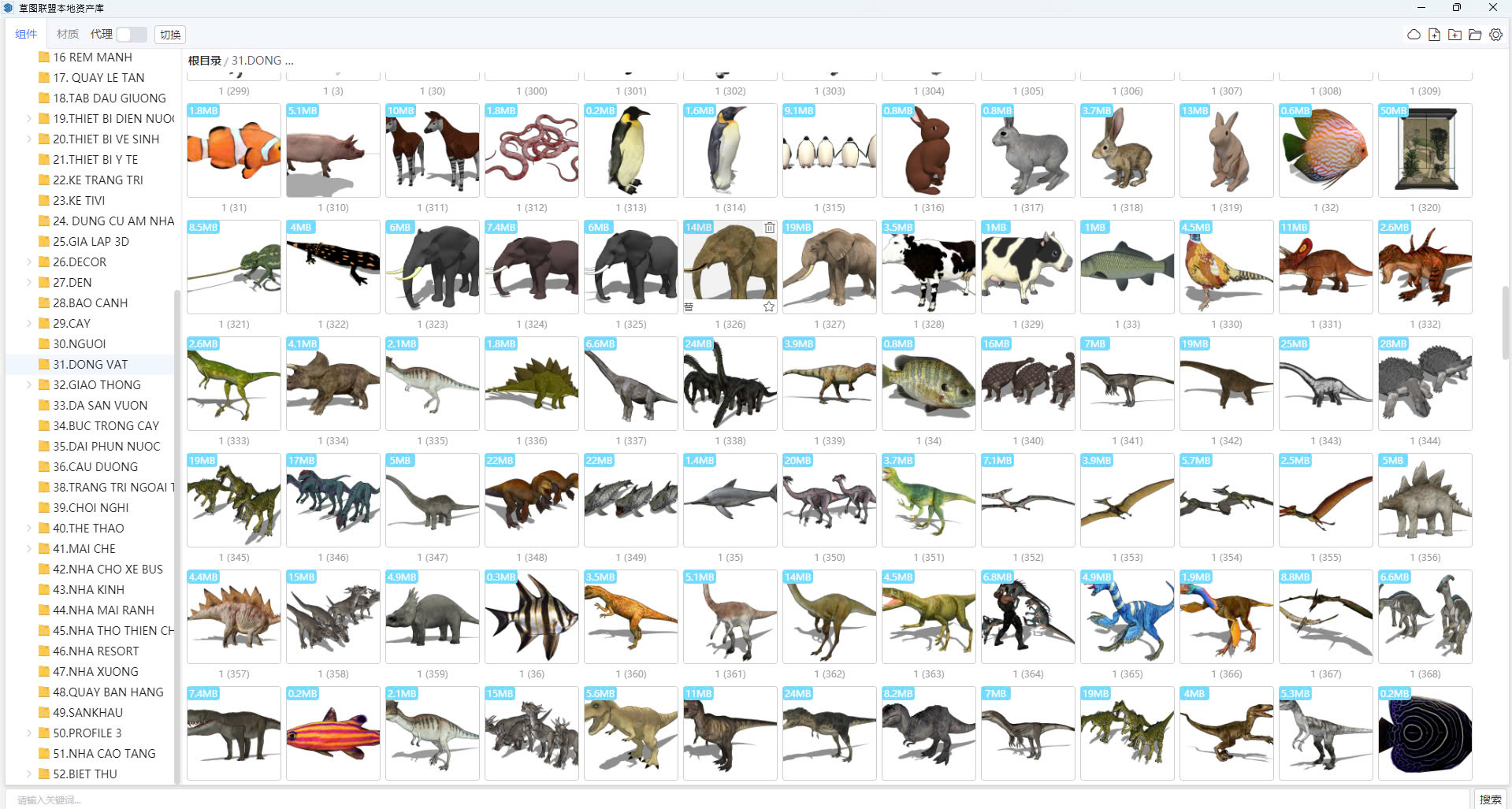Click the cloud icon in top toolbar
1512x809 pixels.
(x=1414, y=35)
